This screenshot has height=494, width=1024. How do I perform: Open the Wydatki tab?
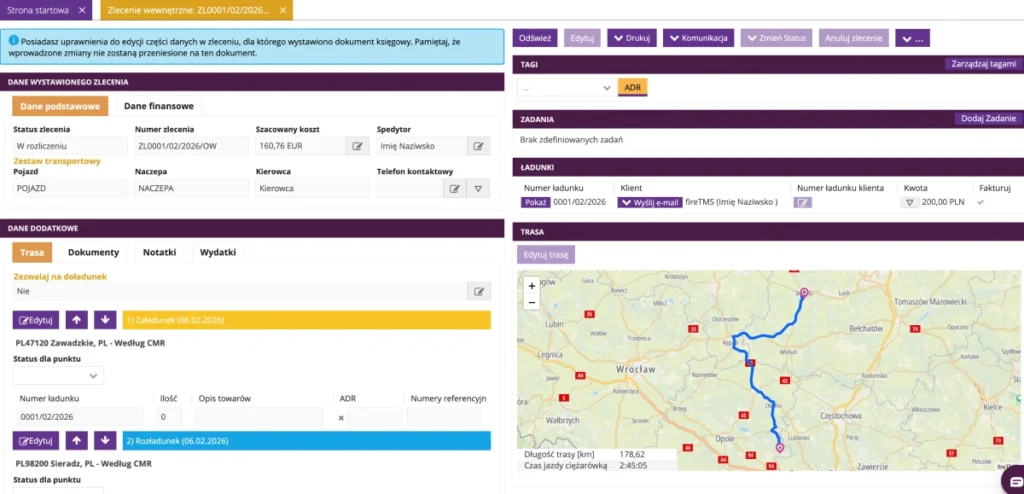coord(217,253)
